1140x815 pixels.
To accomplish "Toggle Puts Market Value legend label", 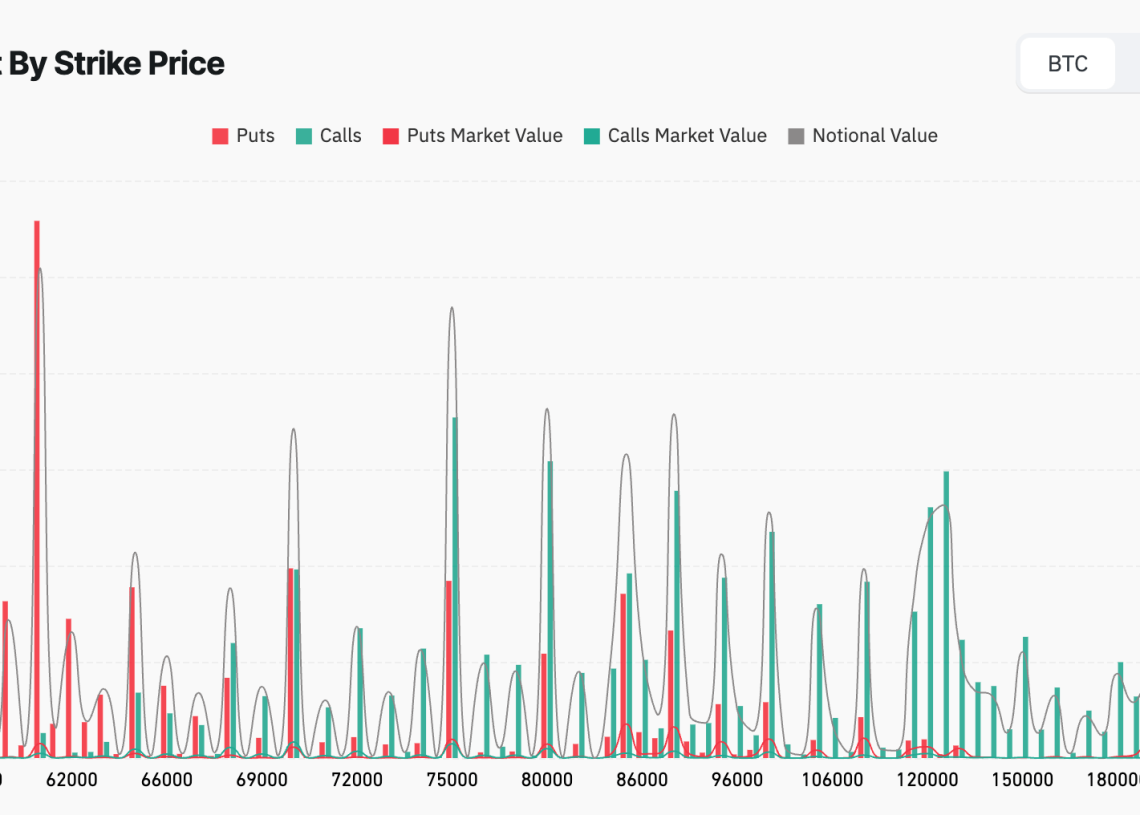I will [x=484, y=136].
